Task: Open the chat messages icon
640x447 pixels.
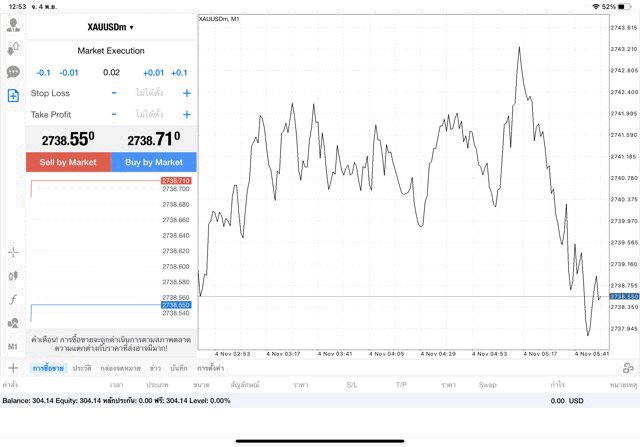Action: point(13,72)
